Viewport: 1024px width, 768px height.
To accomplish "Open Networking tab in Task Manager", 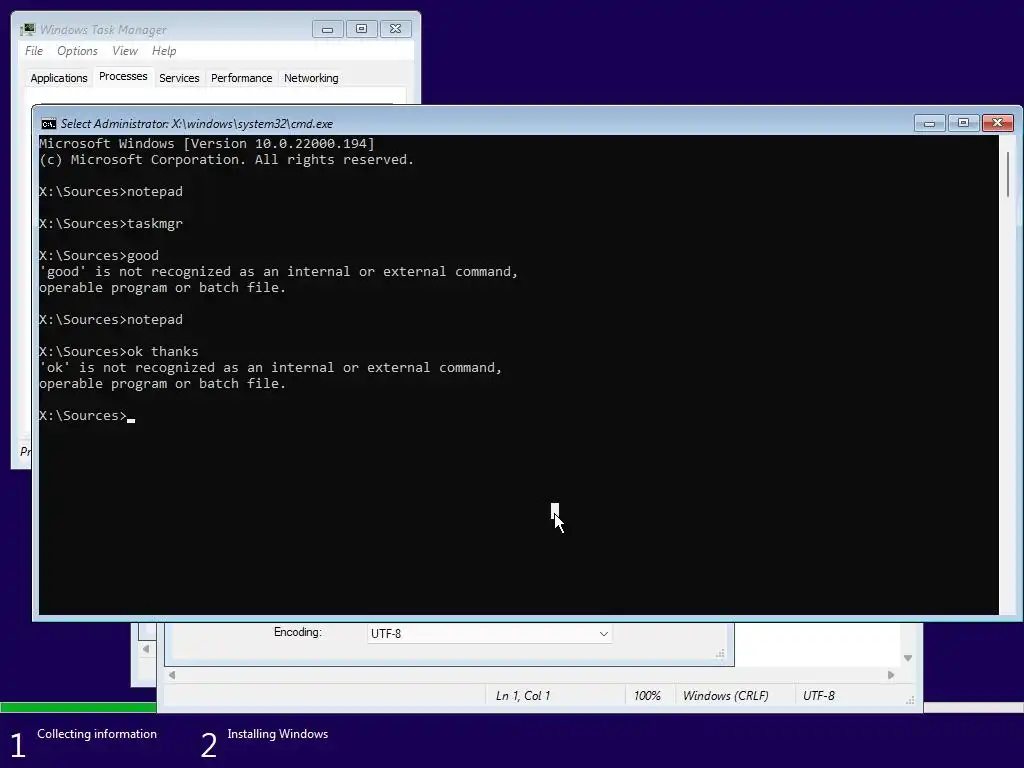I will 311,78.
